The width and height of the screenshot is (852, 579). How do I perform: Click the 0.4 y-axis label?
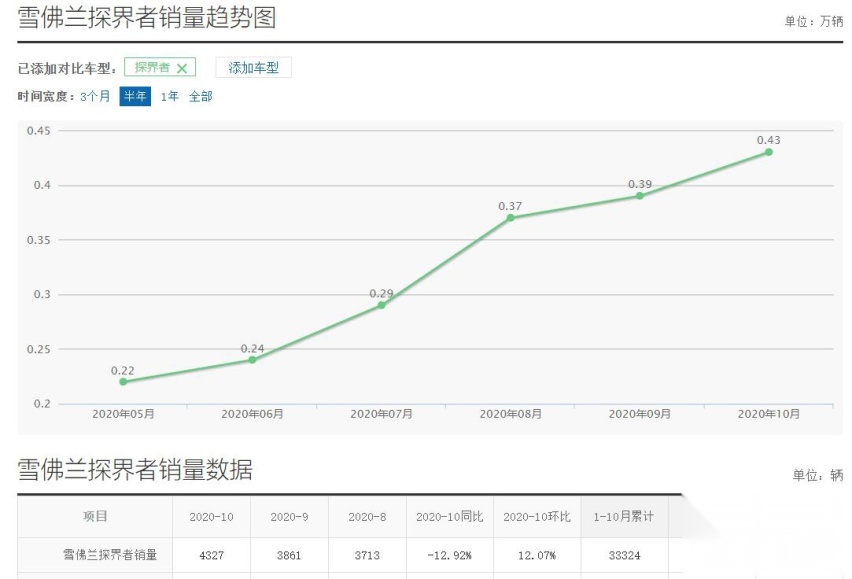42,185
